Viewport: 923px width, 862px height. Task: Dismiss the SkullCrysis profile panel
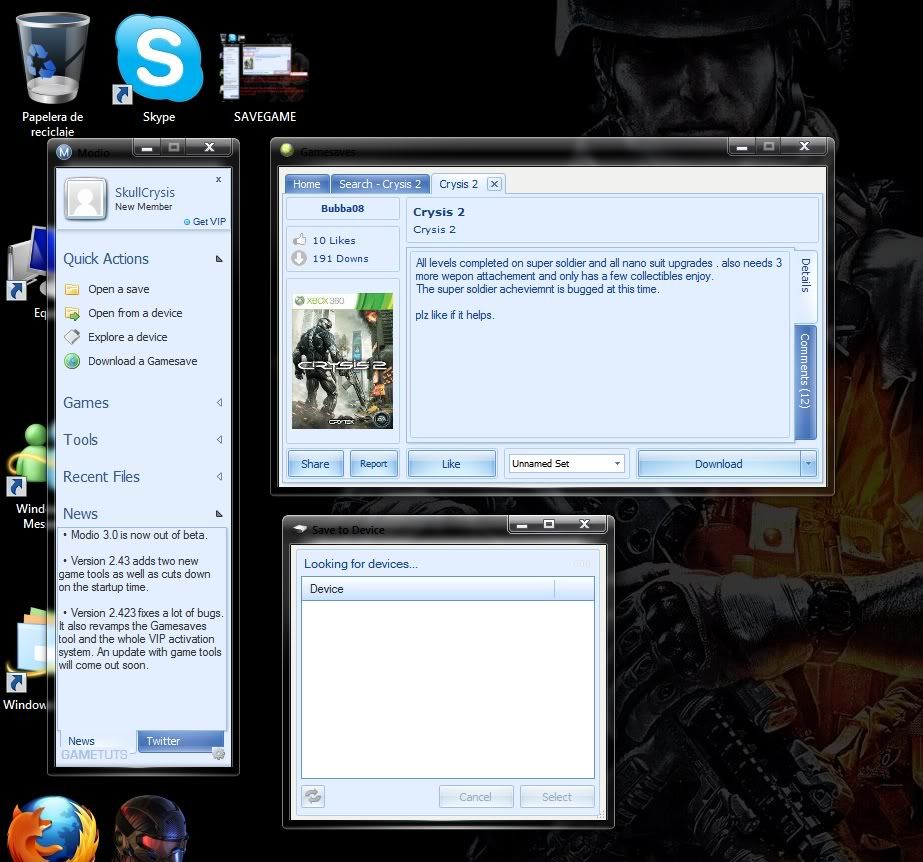(218, 180)
